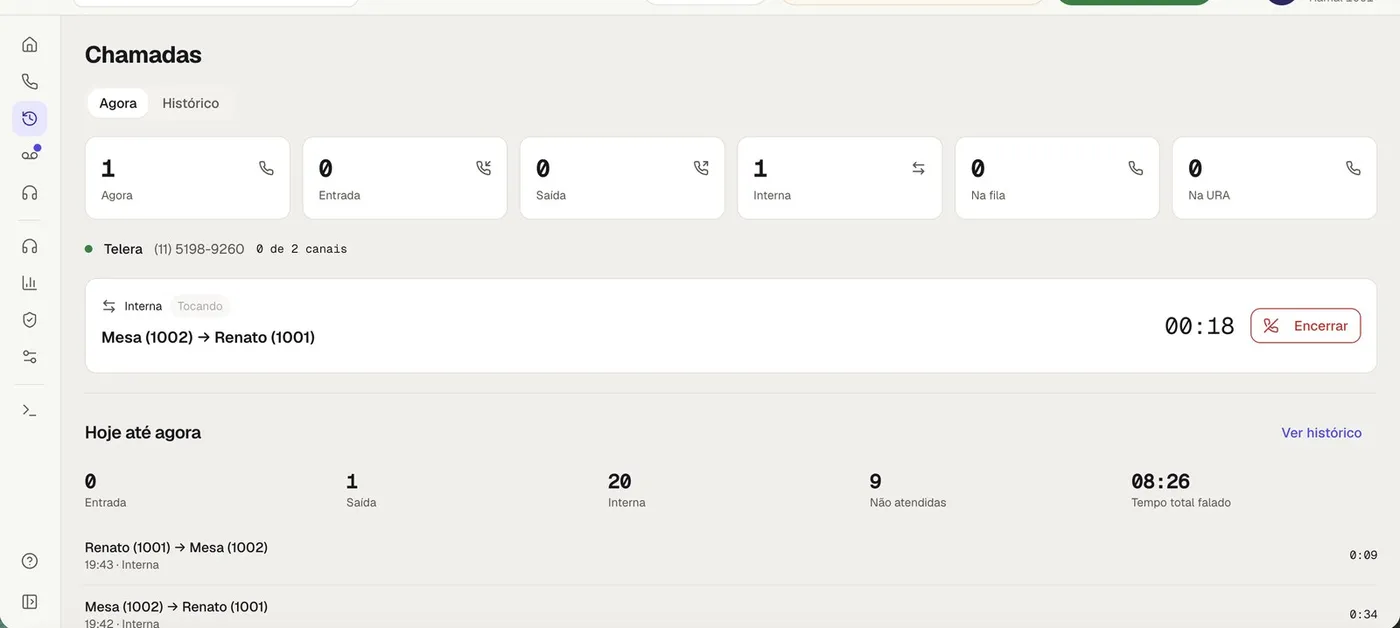The image size is (1400, 628).
Task: Click the shield check icon in the sidebar
Action: click(30, 320)
